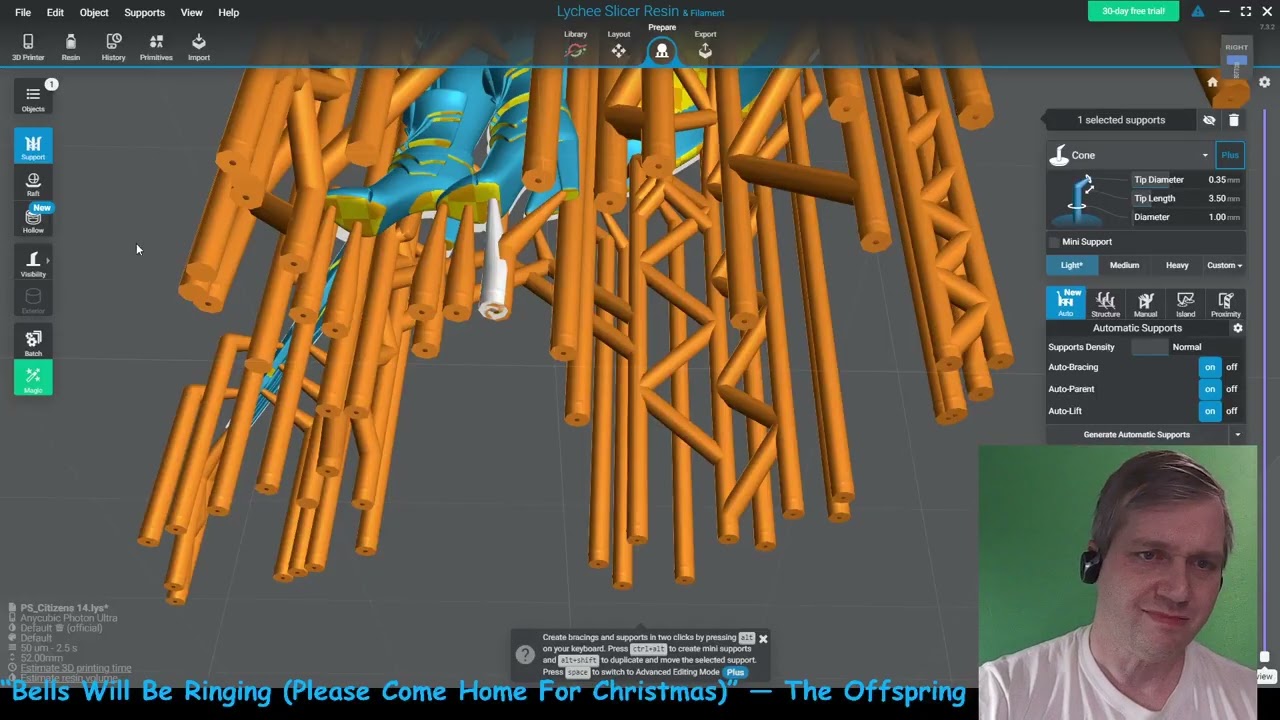Select the Support tool in sidebar
This screenshot has height=720, width=1280.
(x=33, y=146)
